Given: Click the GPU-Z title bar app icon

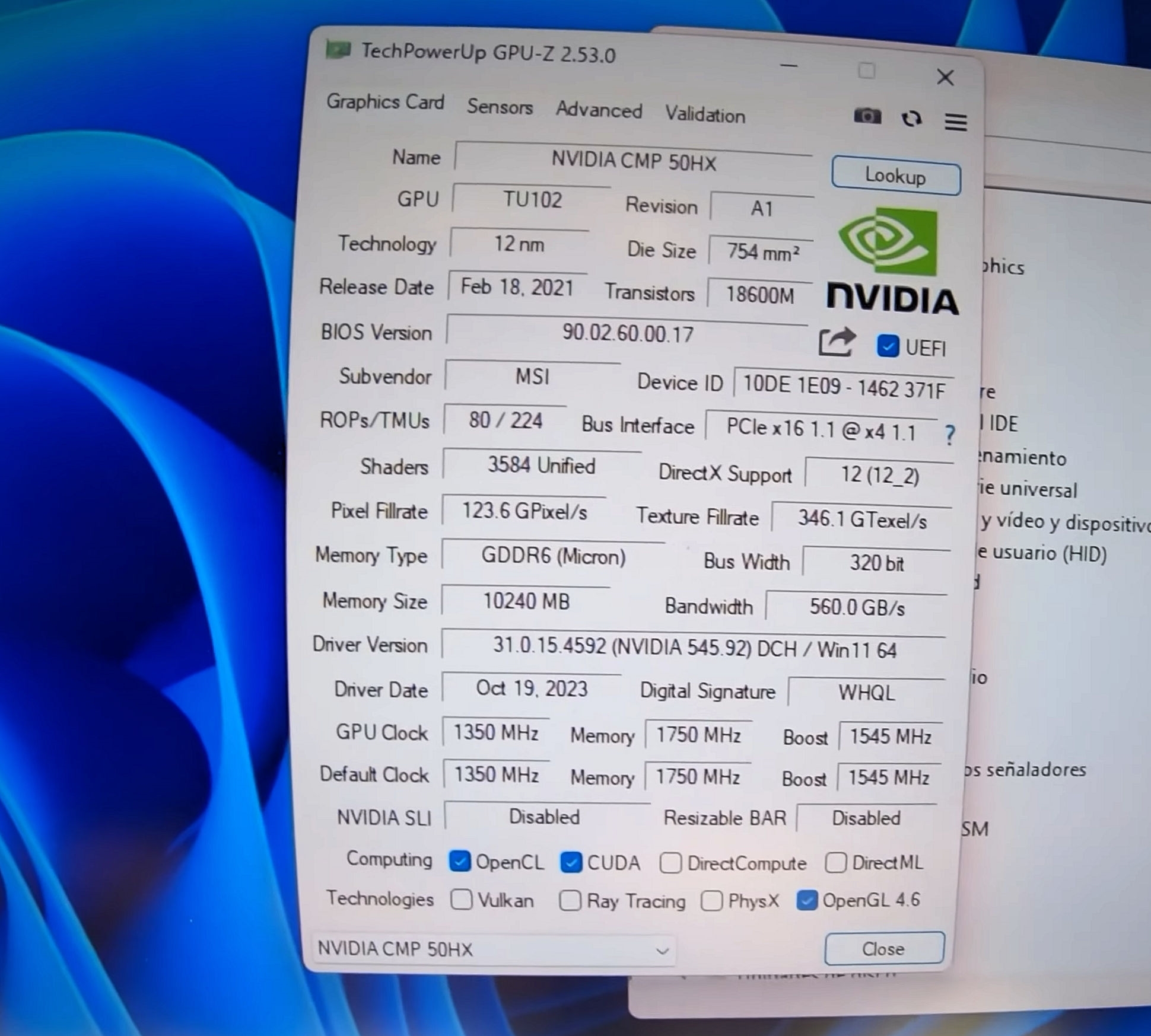Looking at the screenshot, I should [339, 50].
